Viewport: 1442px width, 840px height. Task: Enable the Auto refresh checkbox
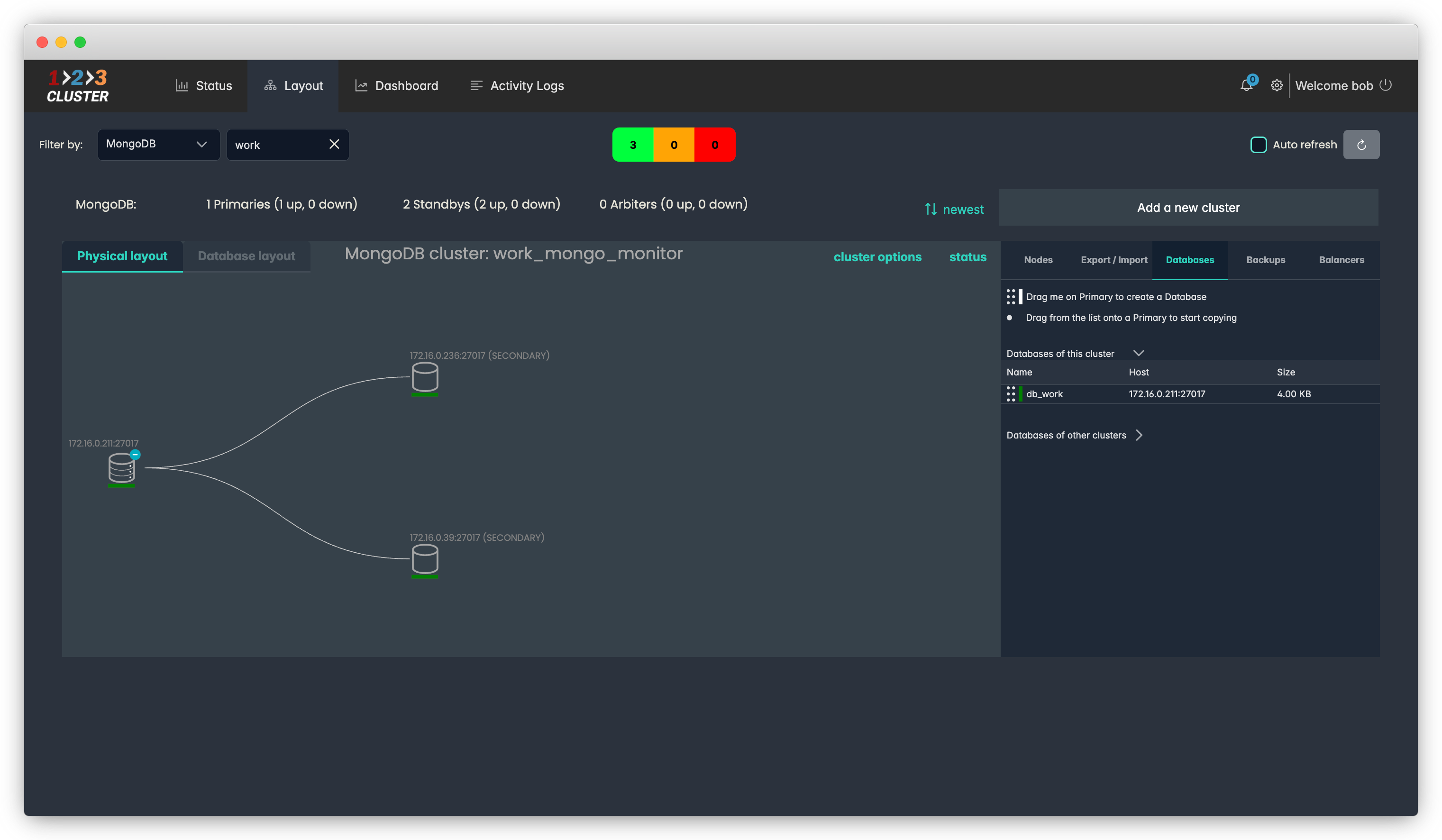[1259, 145]
